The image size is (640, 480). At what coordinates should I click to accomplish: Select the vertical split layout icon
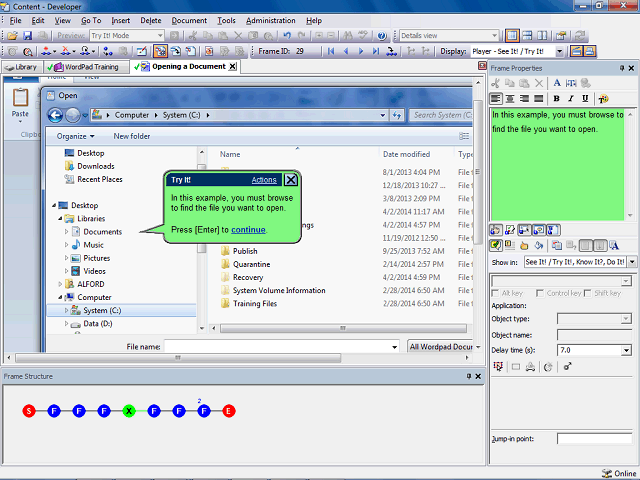[x=542, y=36]
